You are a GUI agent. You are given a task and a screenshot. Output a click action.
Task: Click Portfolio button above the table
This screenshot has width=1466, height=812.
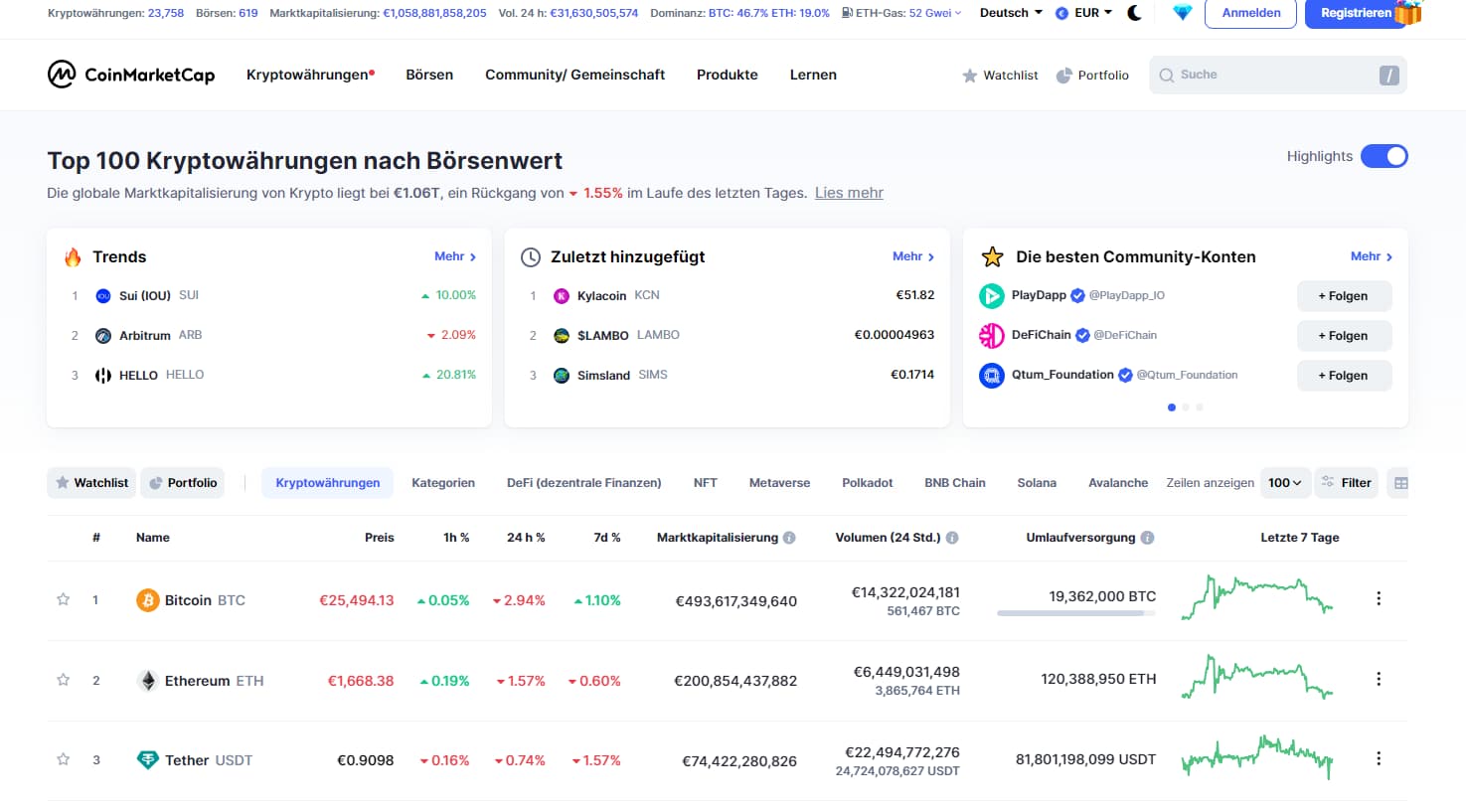click(x=182, y=483)
